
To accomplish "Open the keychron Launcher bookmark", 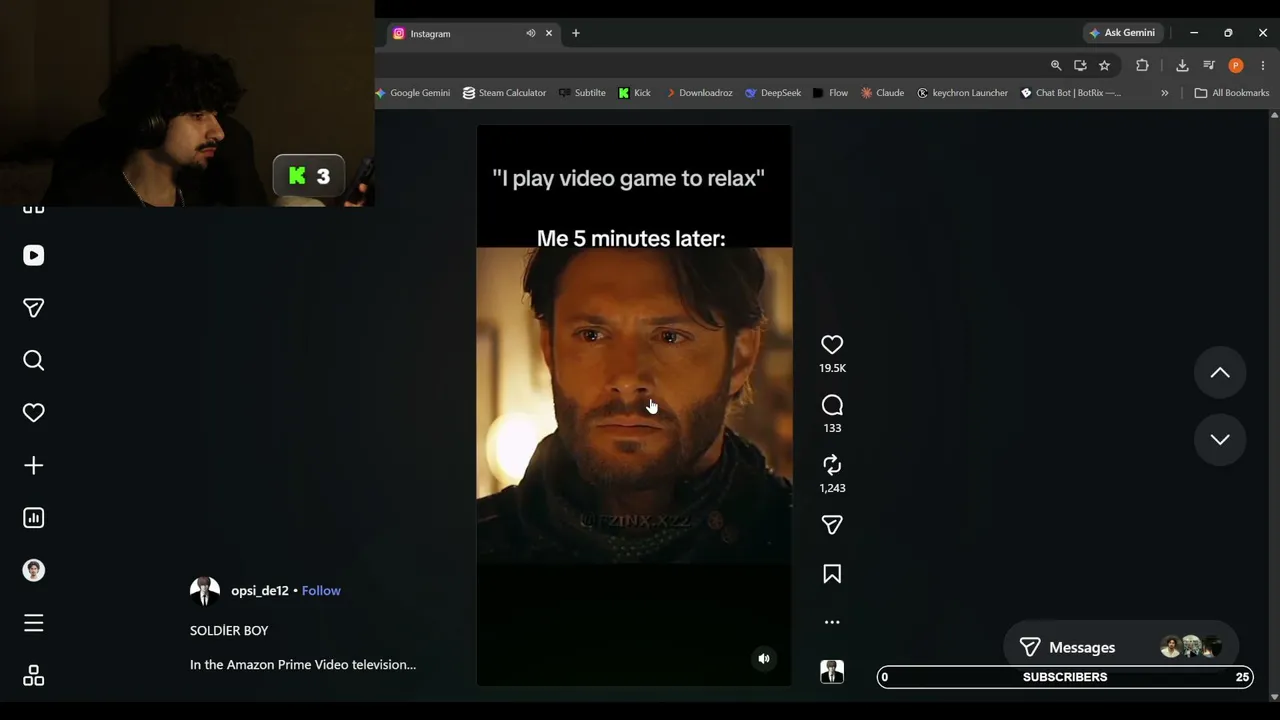I will pyautogui.click(x=962, y=93).
